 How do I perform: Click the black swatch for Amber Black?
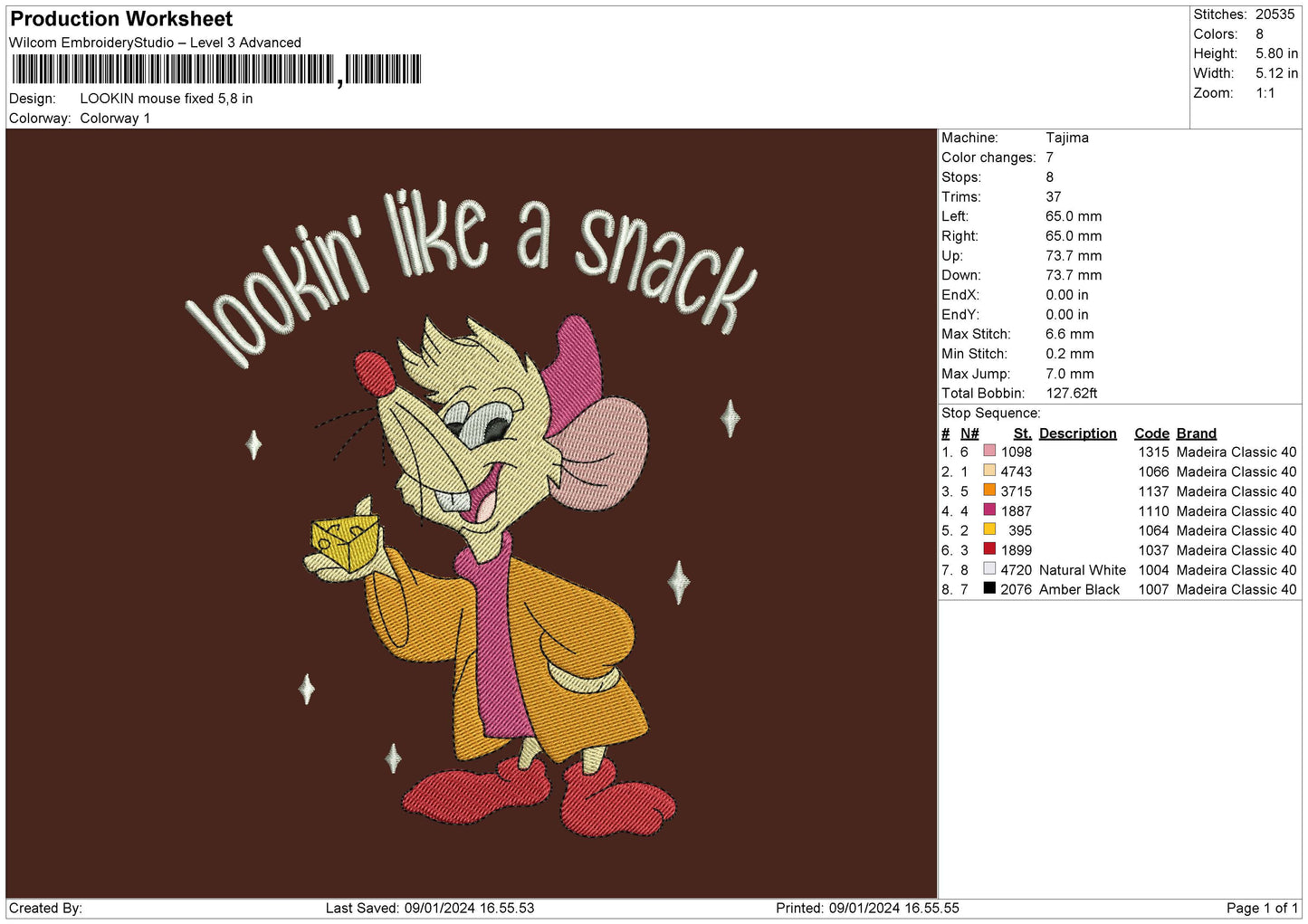[x=989, y=588]
